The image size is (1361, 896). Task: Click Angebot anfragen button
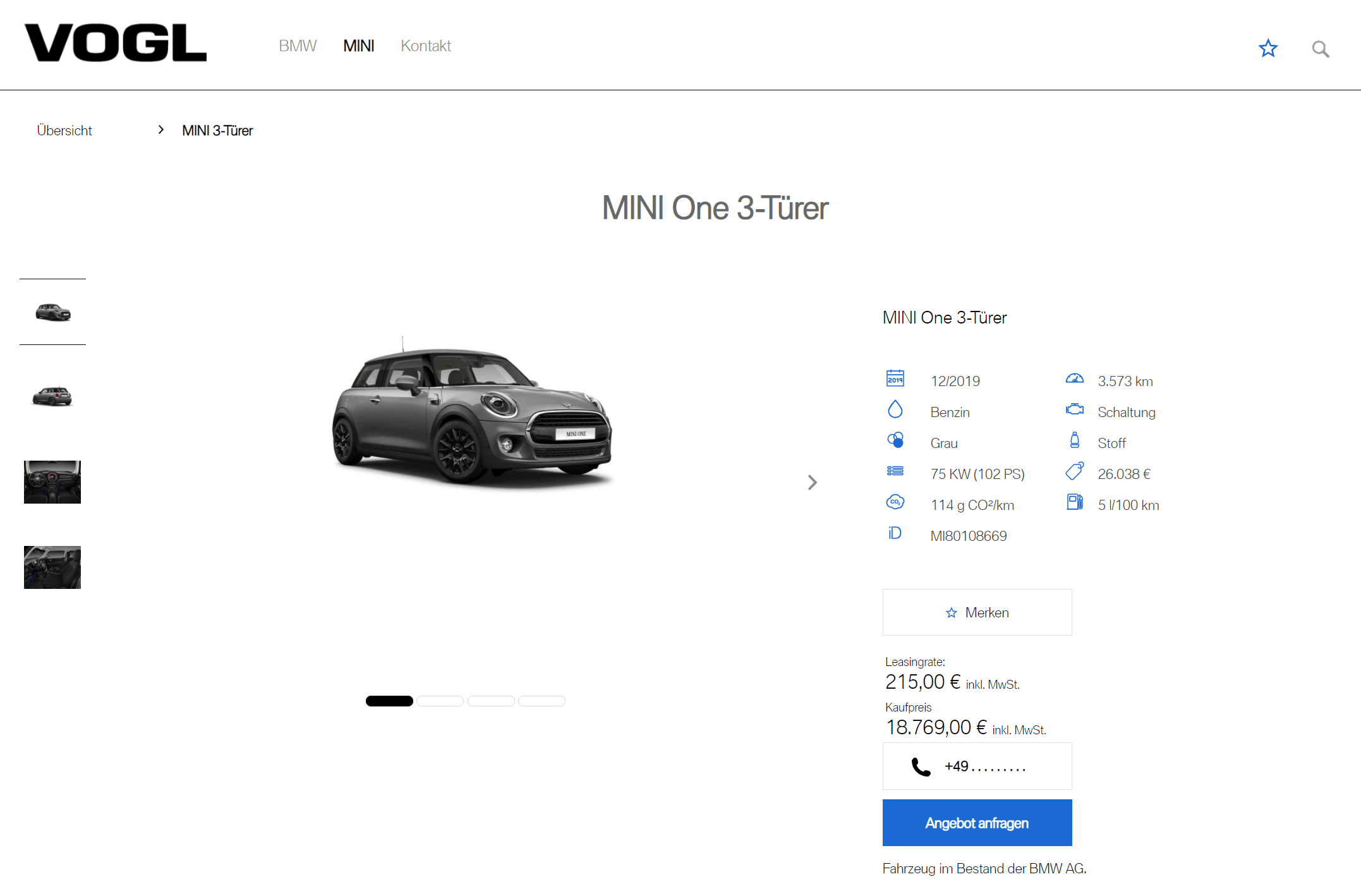[x=977, y=823]
